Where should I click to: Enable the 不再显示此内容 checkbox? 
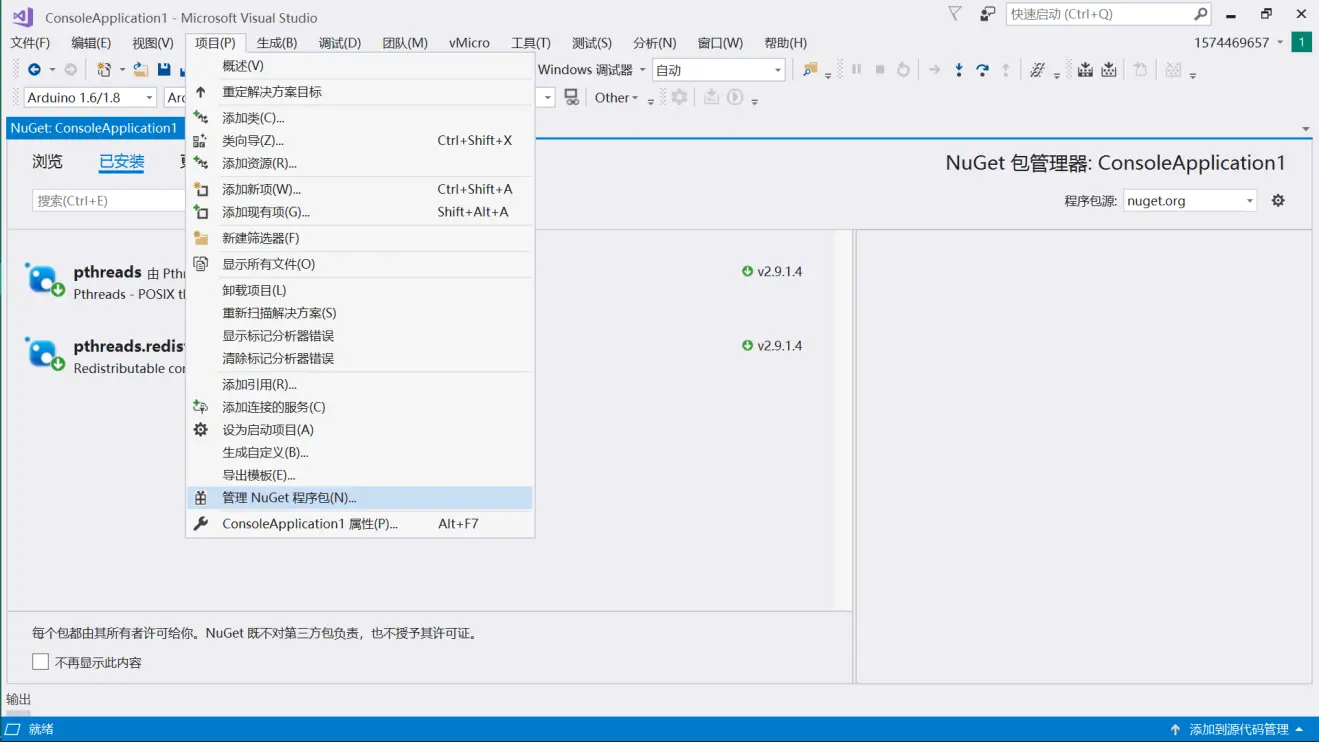(40, 661)
